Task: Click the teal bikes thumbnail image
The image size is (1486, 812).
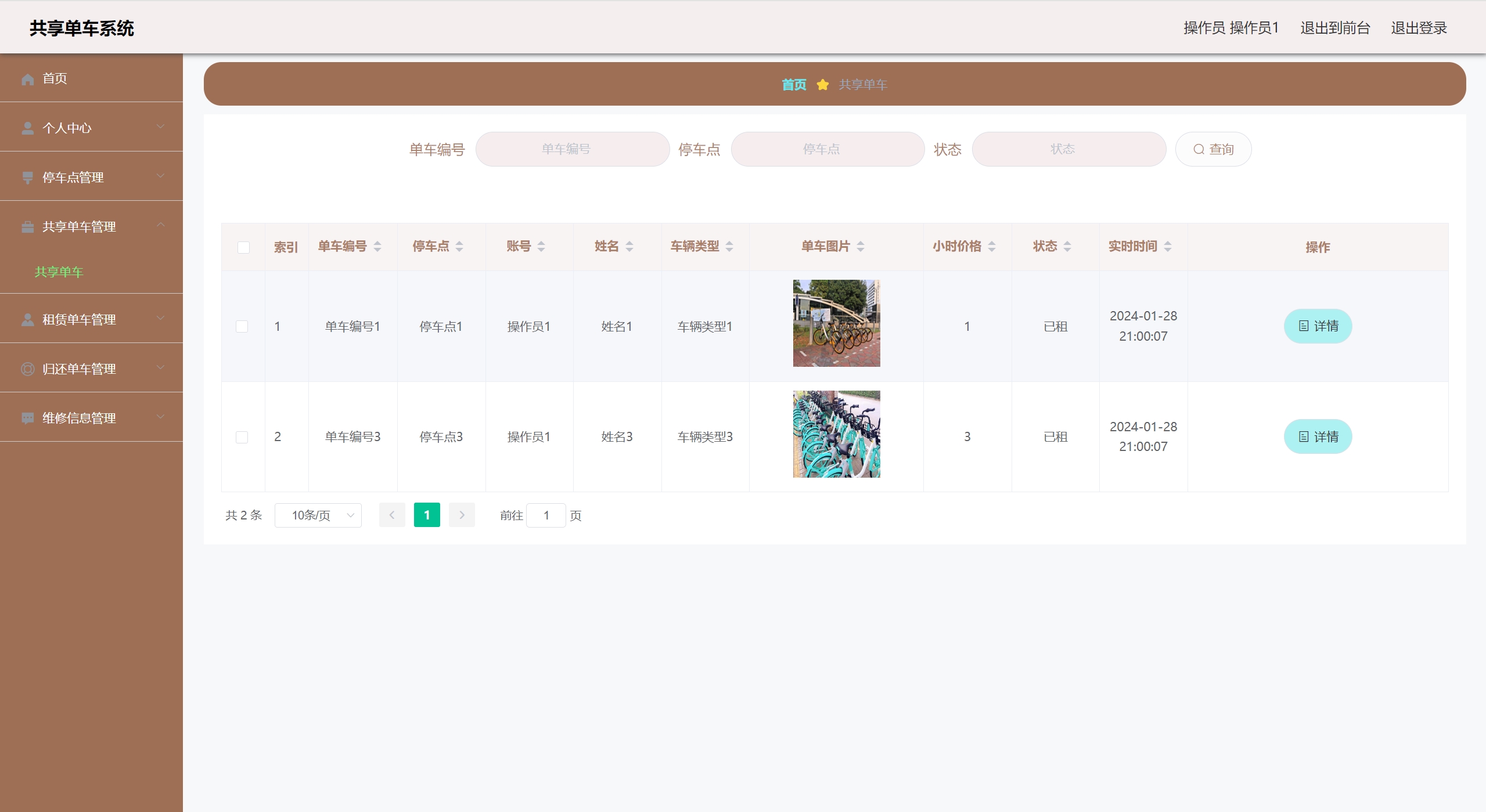Action: tap(836, 434)
